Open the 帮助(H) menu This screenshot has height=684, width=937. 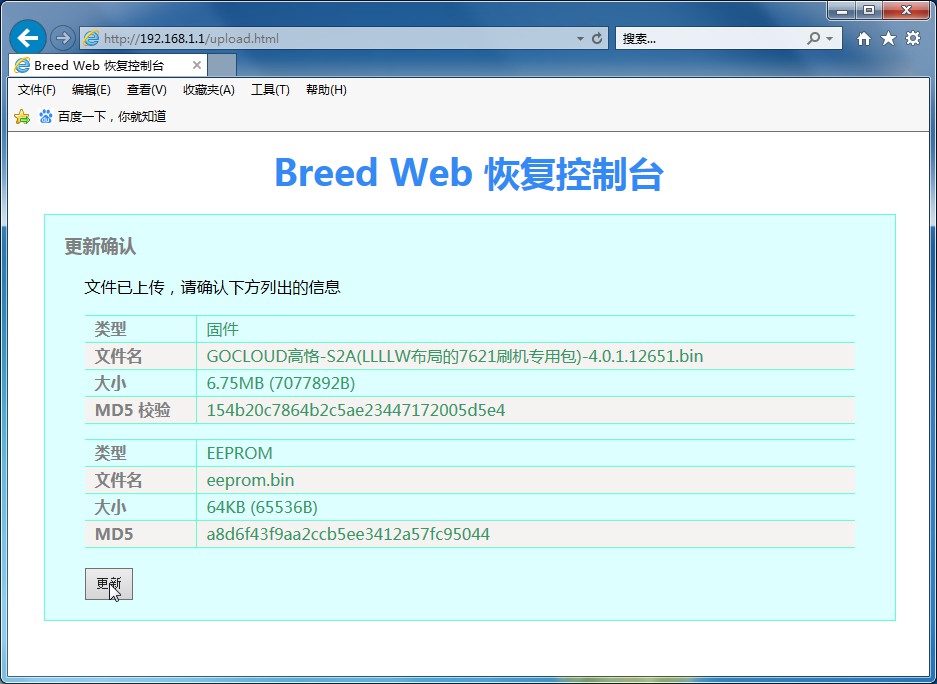(326, 90)
